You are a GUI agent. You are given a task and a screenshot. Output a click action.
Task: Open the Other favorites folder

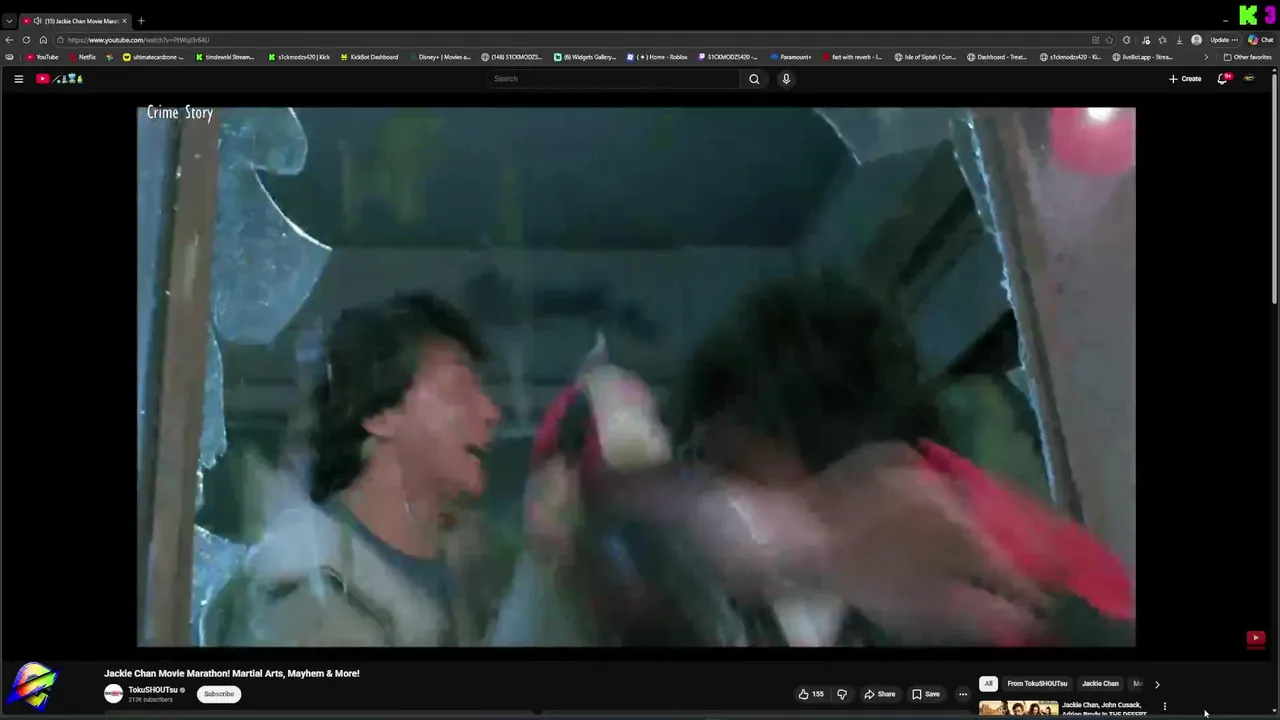(1247, 57)
